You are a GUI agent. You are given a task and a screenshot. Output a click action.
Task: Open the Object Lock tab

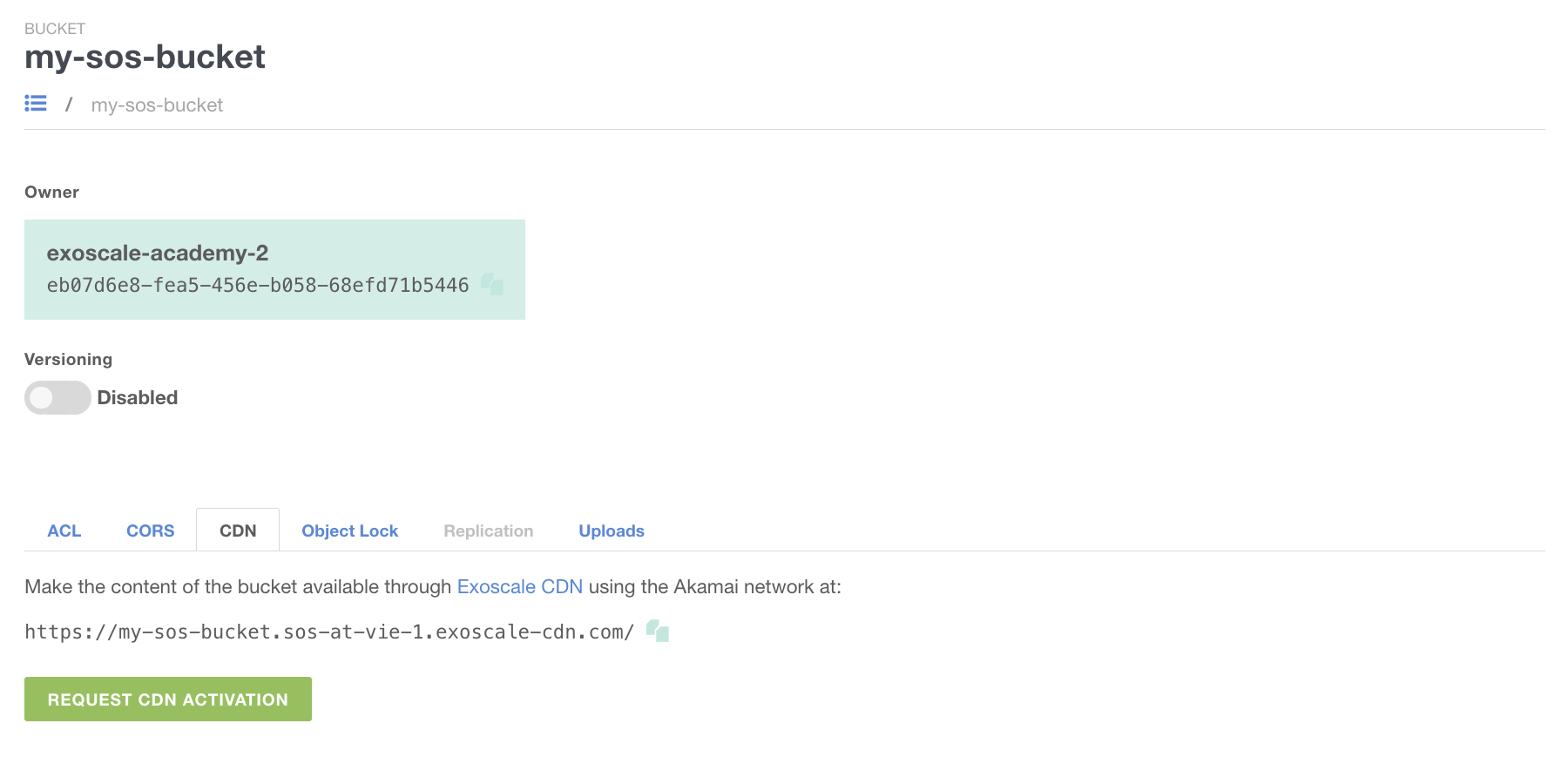(349, 531)
